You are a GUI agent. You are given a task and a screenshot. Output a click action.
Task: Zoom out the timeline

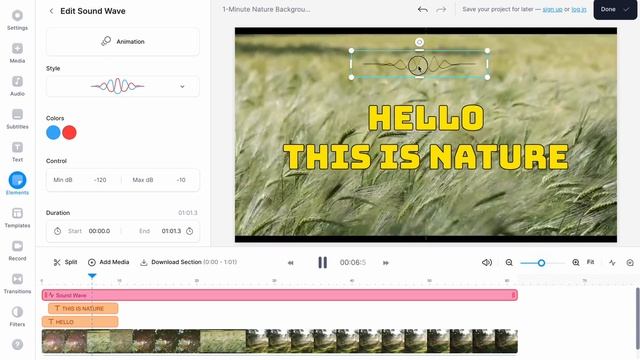coord(509,262)
